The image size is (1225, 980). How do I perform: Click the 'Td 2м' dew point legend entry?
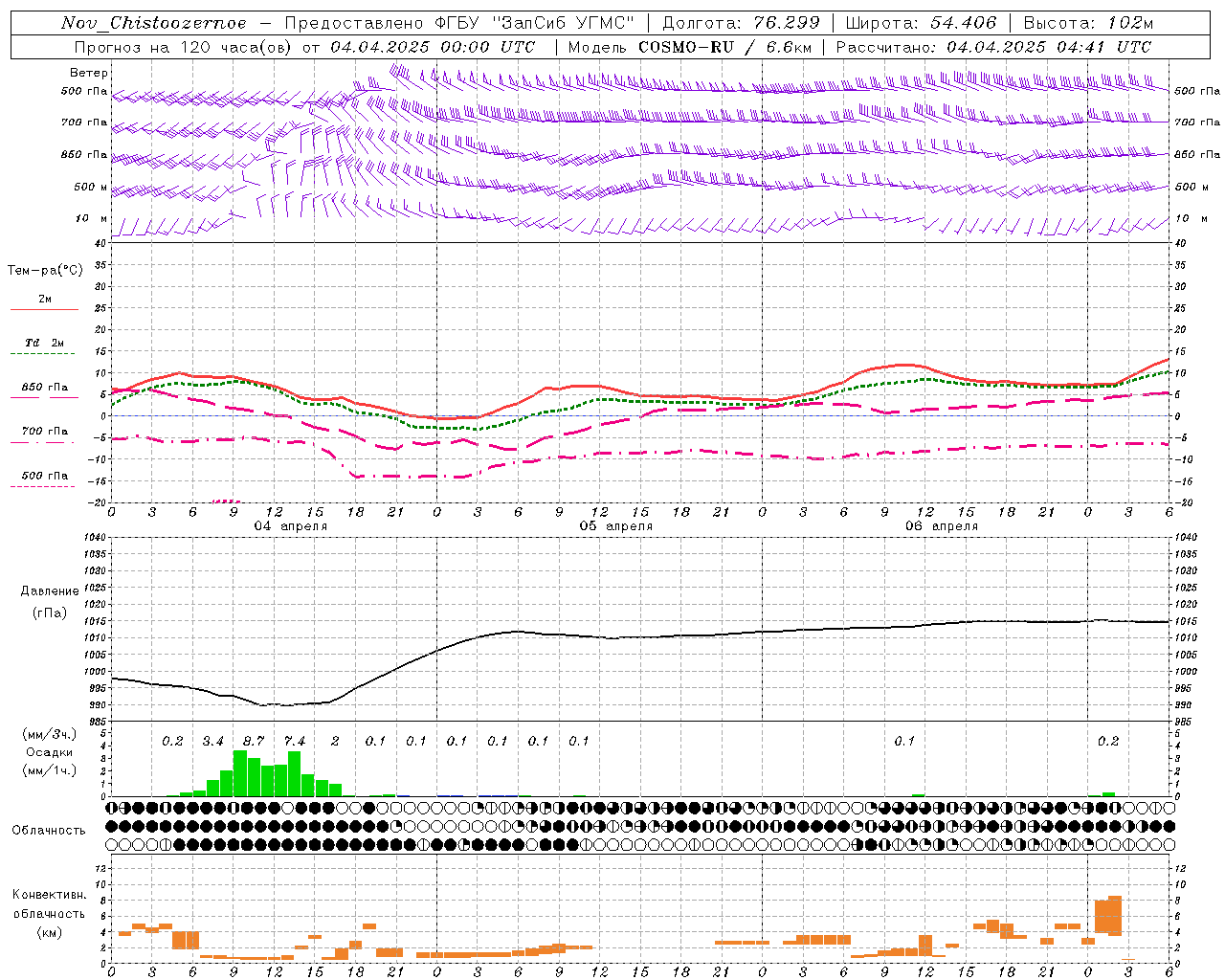click(x=44, y=343)
